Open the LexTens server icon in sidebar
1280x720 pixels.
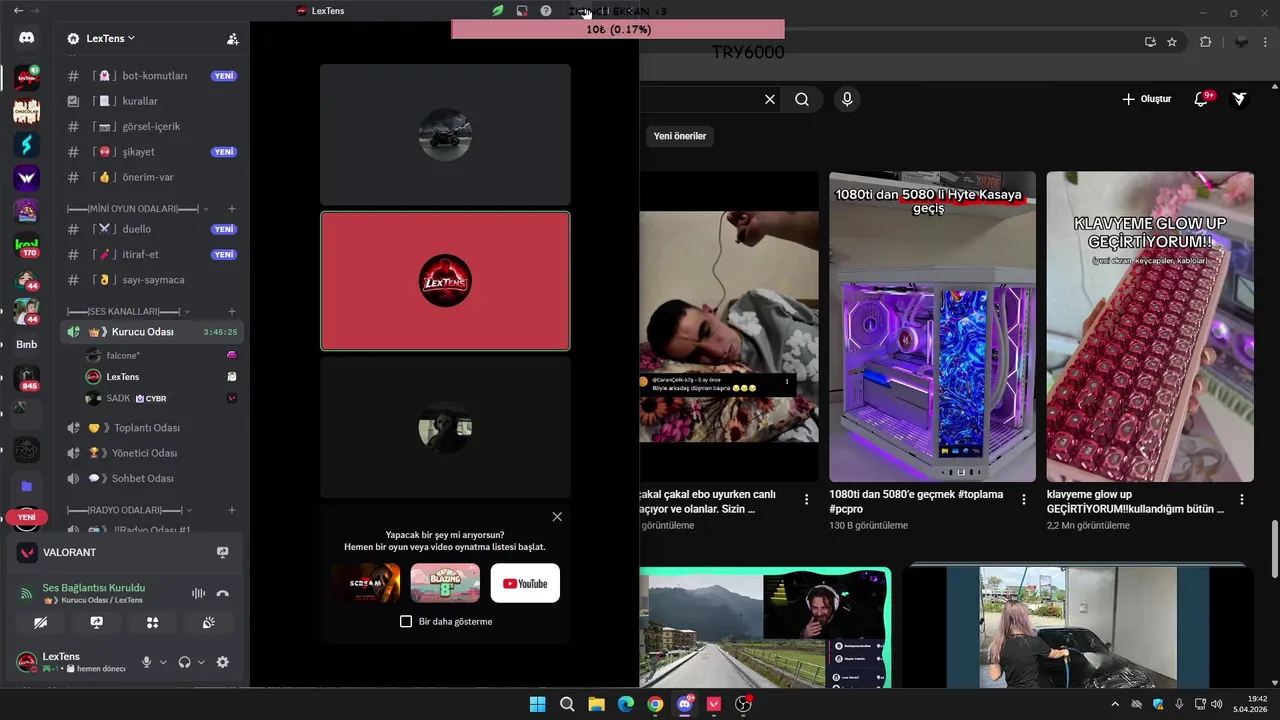click(x=27, y=77)
